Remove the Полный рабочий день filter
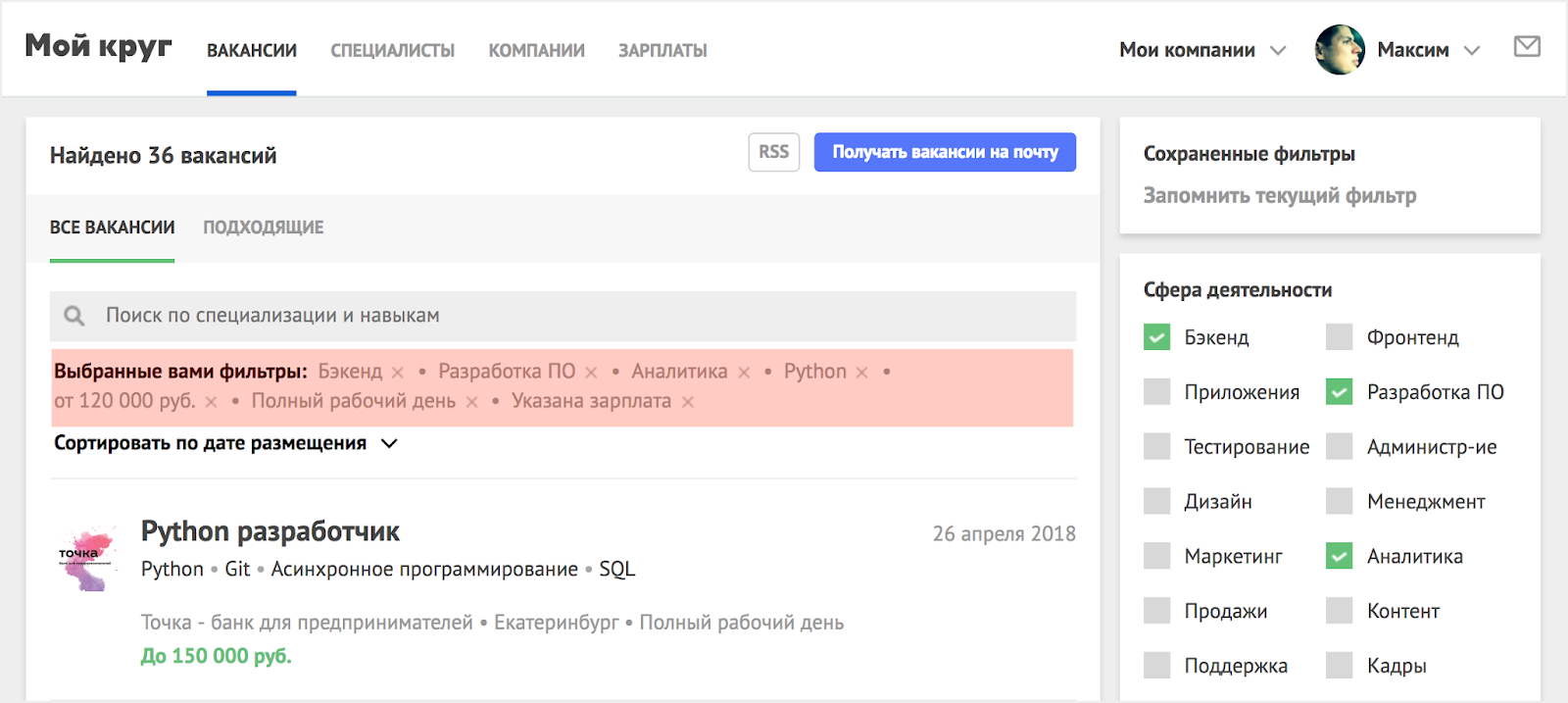The width and height of the screenshot is (1568, 703). click(x=471, y=402)
